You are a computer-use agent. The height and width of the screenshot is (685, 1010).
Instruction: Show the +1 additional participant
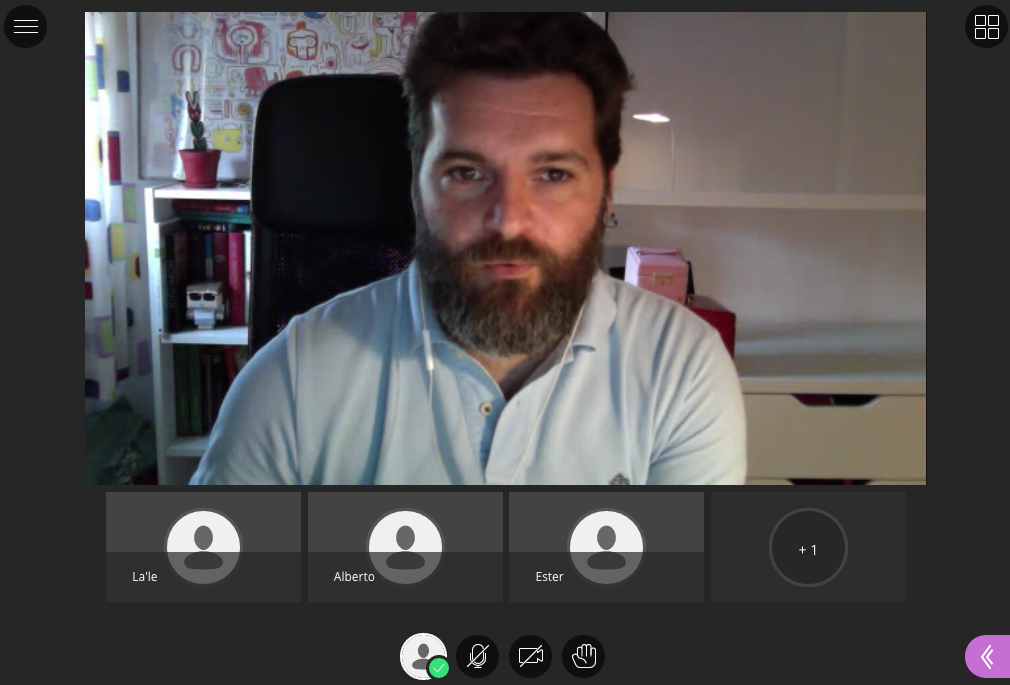pyautogui.click(x=808, y=548)
